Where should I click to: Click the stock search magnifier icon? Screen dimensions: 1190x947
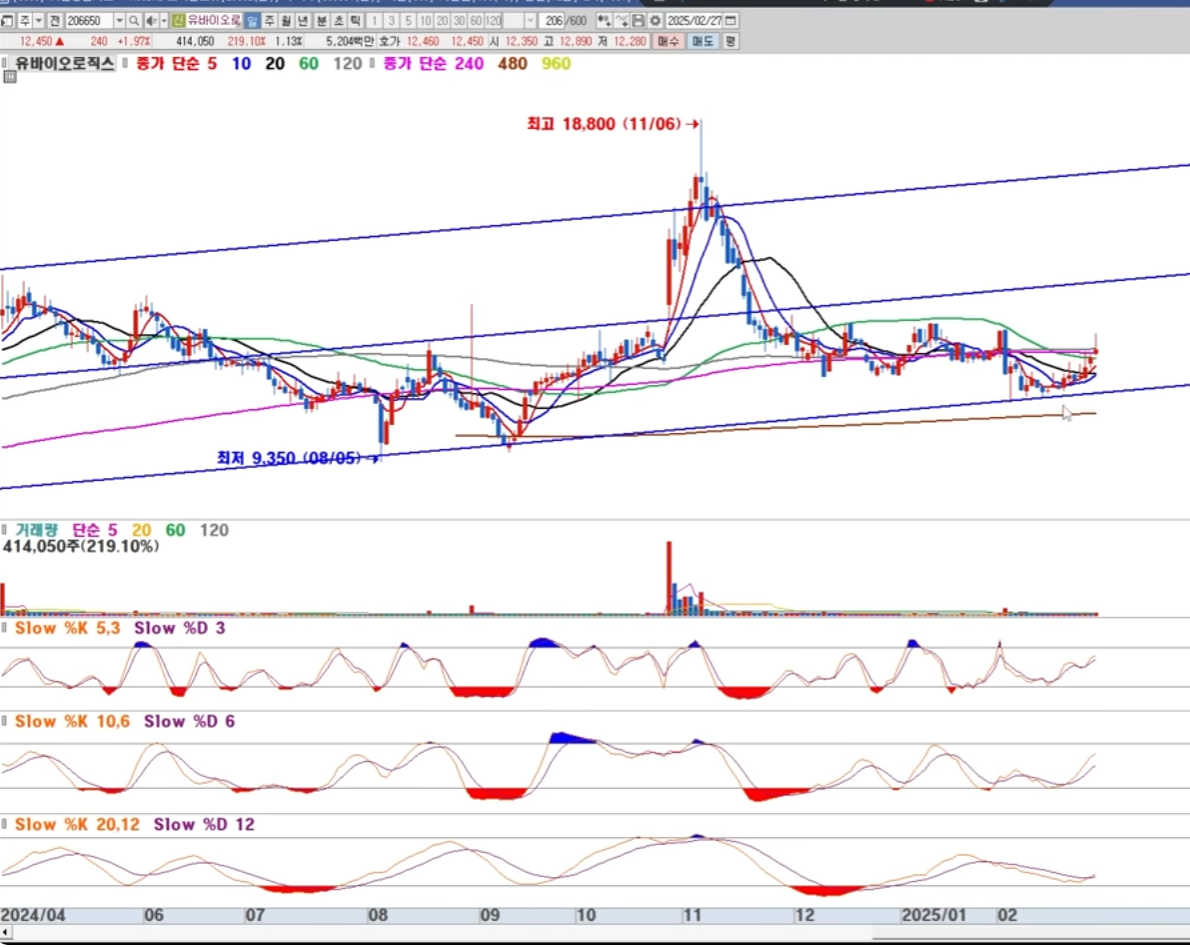pyautogui.click(x=134, y=20)
